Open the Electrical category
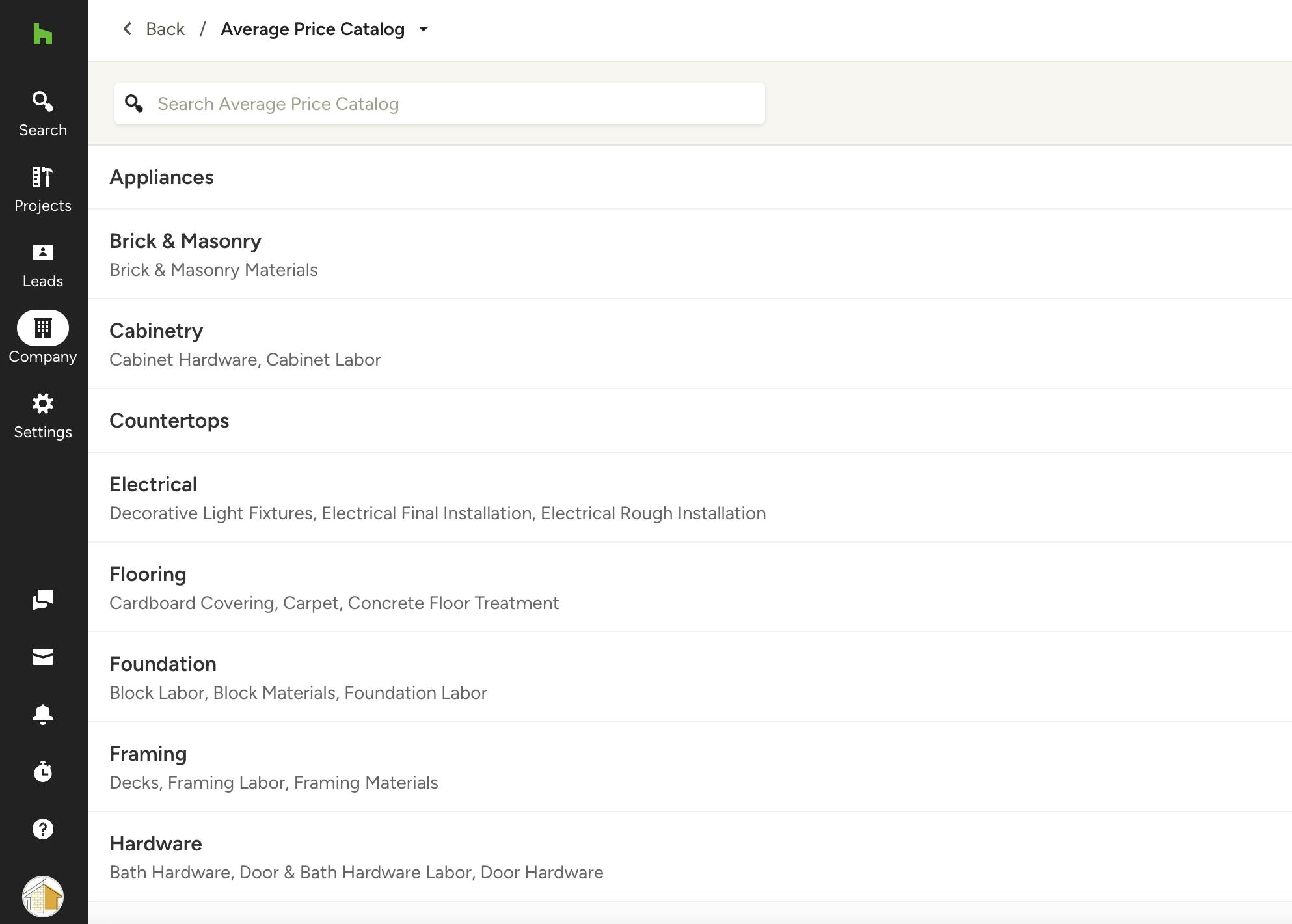Viewport: 1292px width, 924px height. pos(690,497)
